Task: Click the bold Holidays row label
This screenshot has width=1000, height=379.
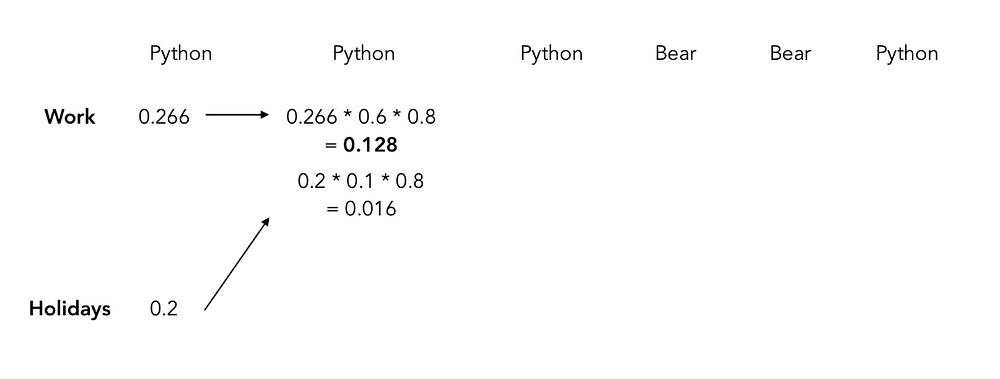Action: pos(70,309)
